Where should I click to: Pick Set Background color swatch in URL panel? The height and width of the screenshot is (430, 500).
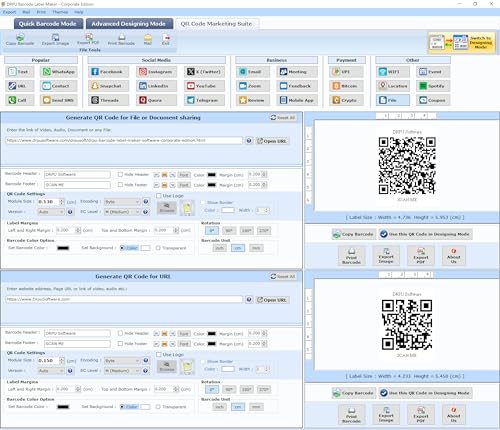(145, 407)
